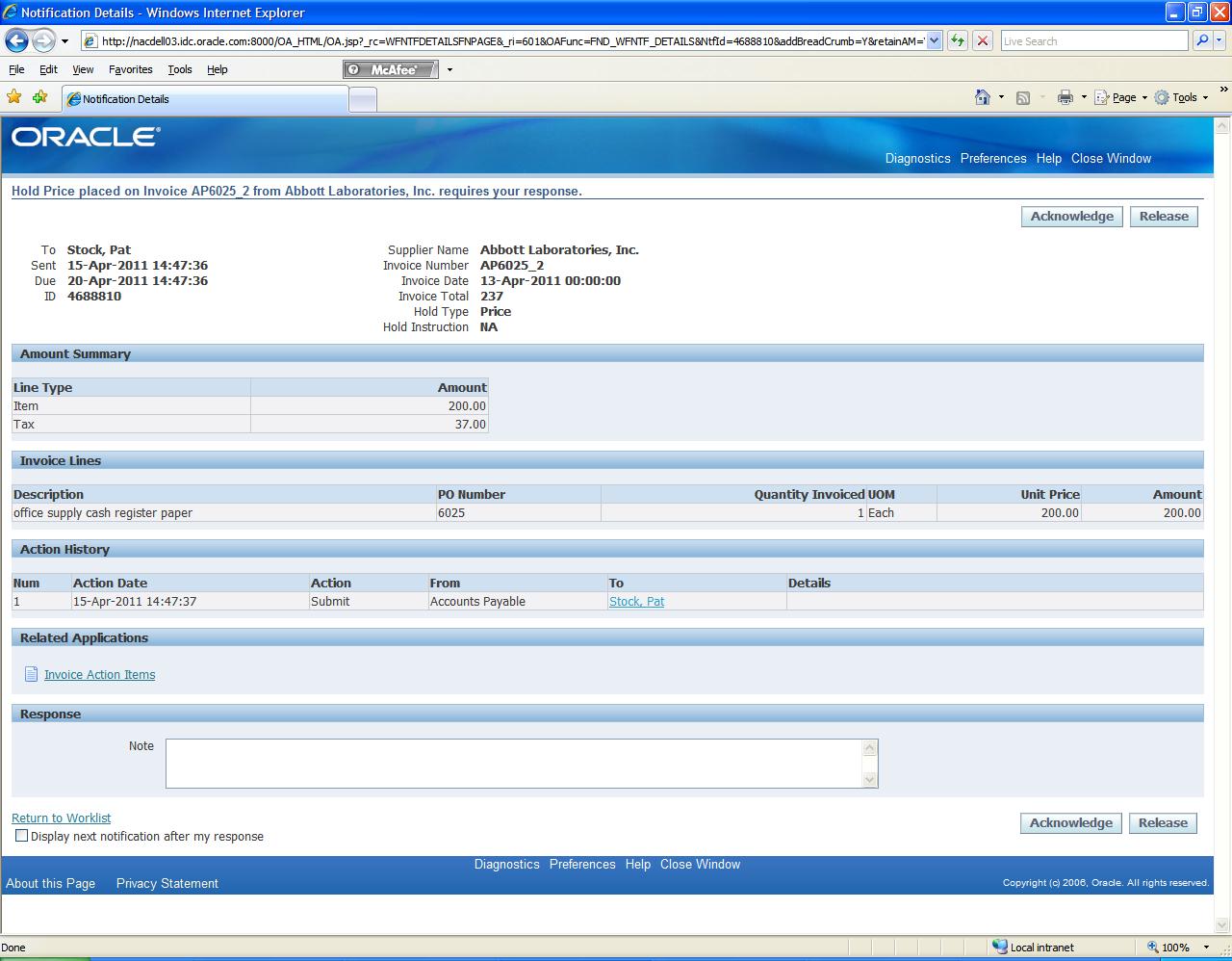This screenshot has height=961, width=1232.
Task: Expand the McAfee toolbar dropdown arrow
Action: [449, 69]
